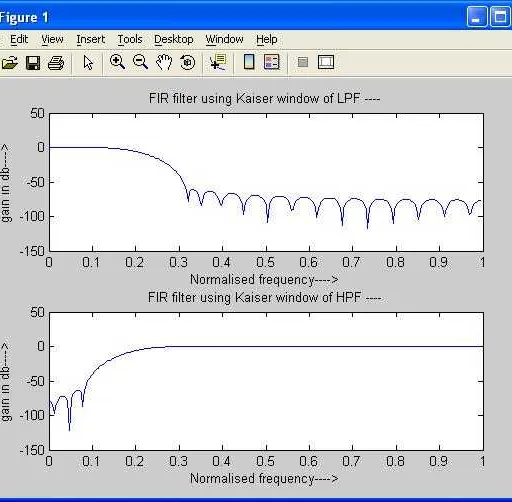Print the figure using printer icon
This screenshot has width=512, height=502.
(x=56, y=62)
